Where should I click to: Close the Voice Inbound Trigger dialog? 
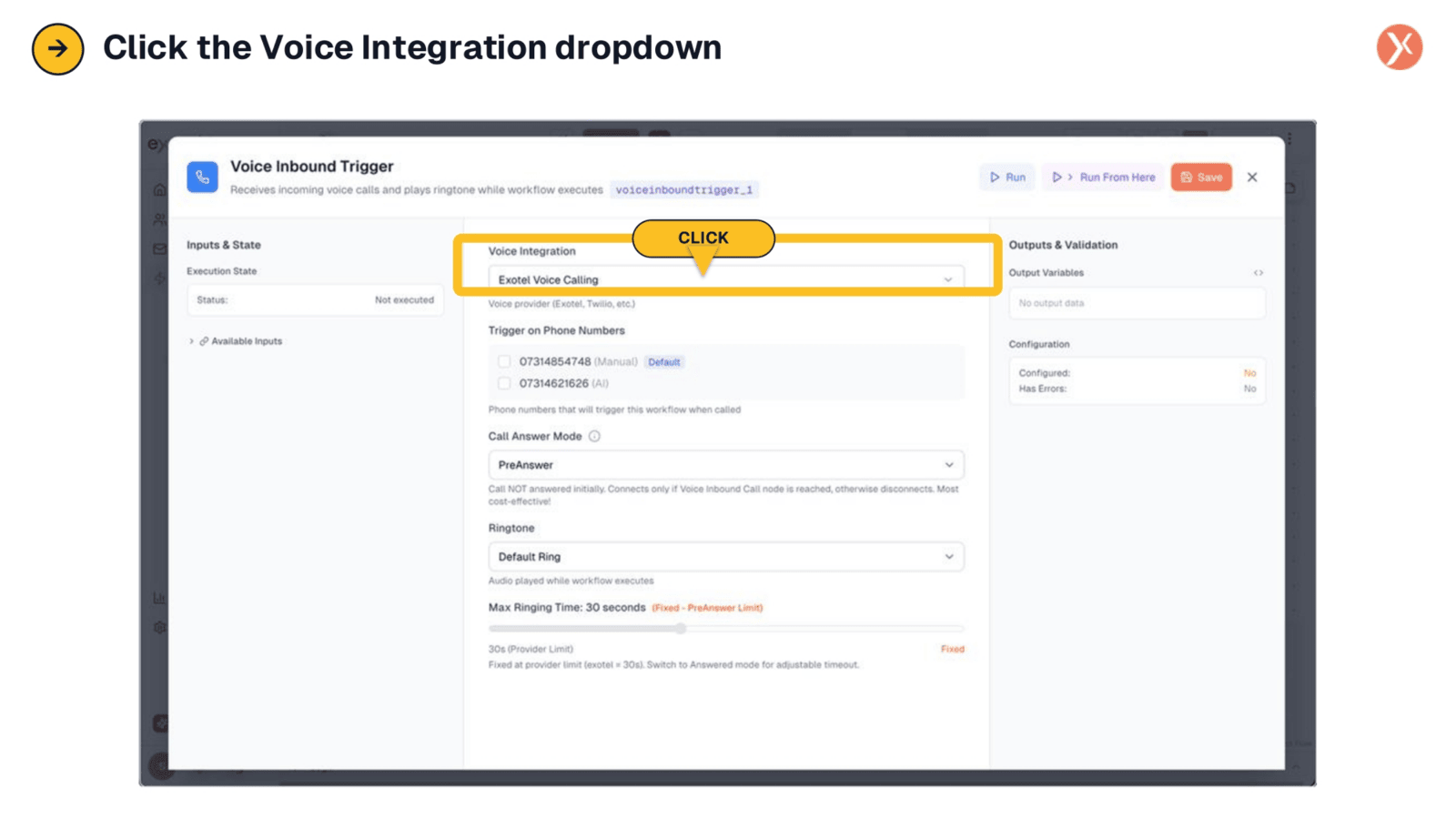click(1252, 177)
